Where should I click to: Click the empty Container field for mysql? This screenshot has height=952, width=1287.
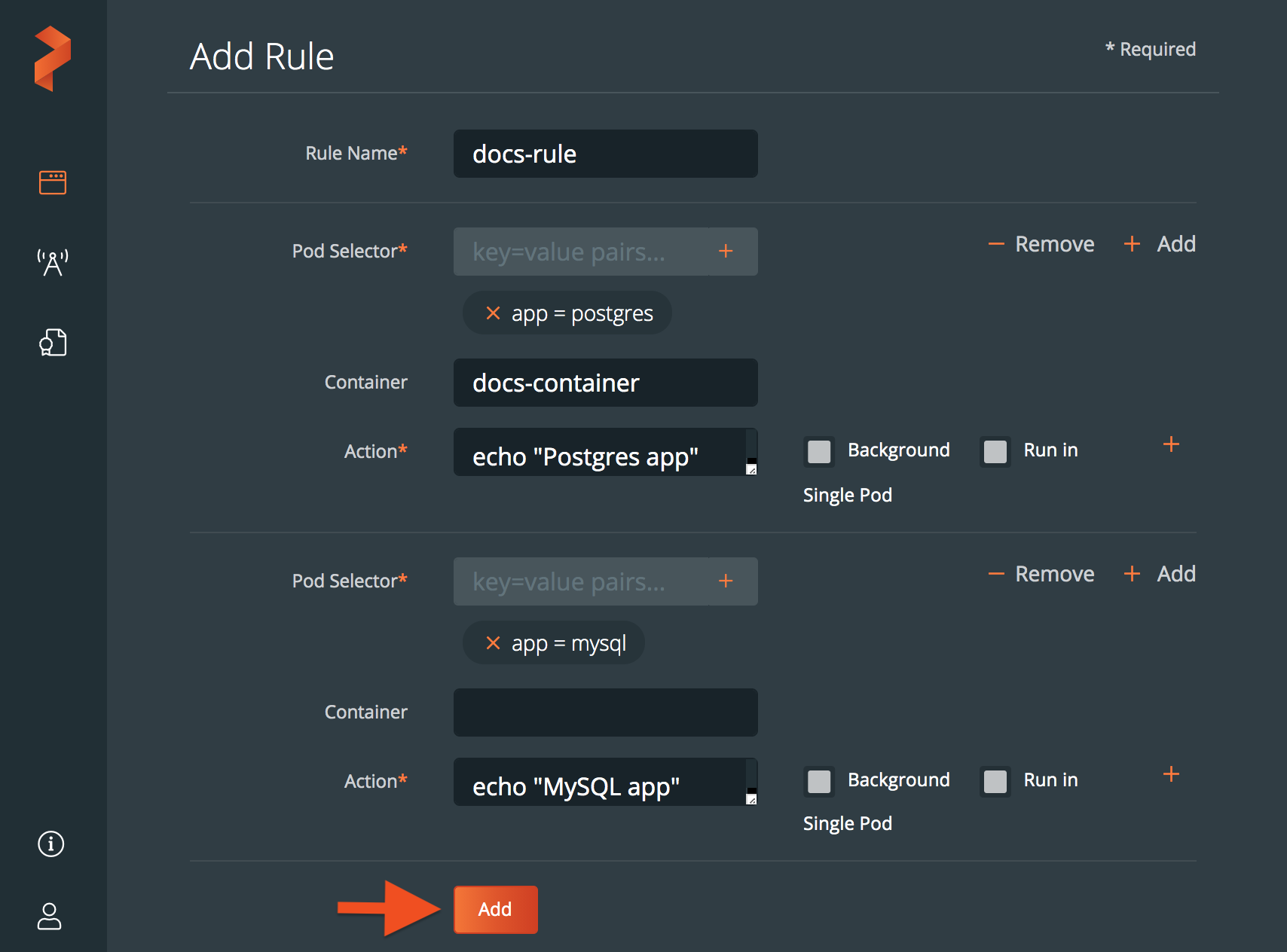tap(605, 712)
